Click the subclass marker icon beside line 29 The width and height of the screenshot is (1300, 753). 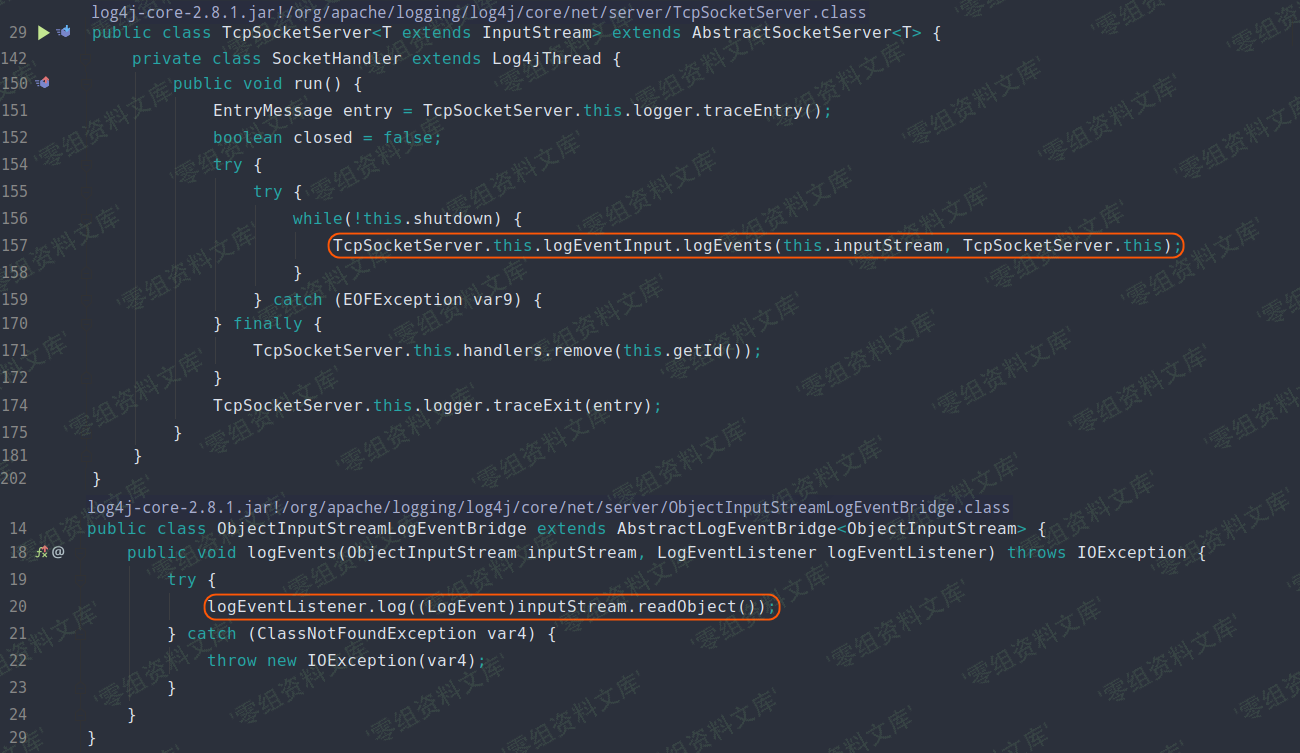[63, 33]
